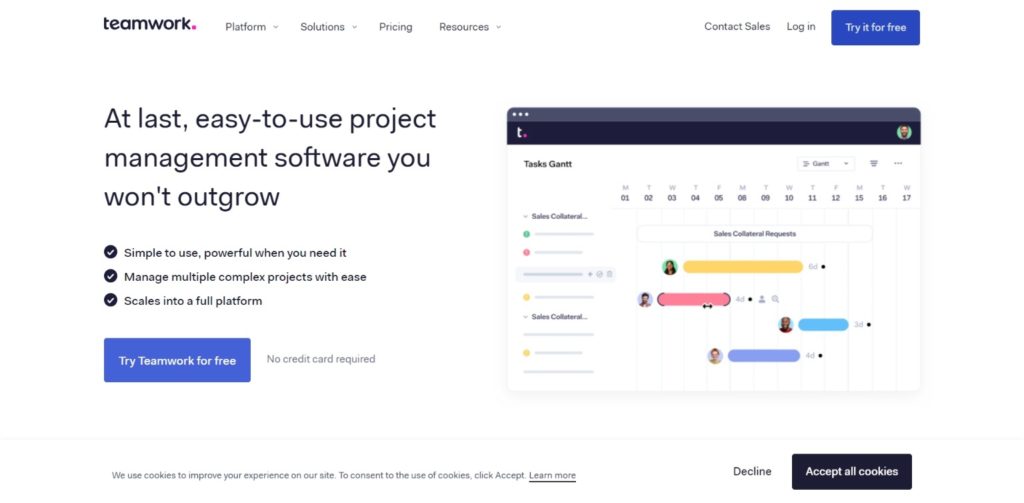The image size is (1024, 503).
Task: Open the Gantt view dropdown
Action: (x=825, y=163)
